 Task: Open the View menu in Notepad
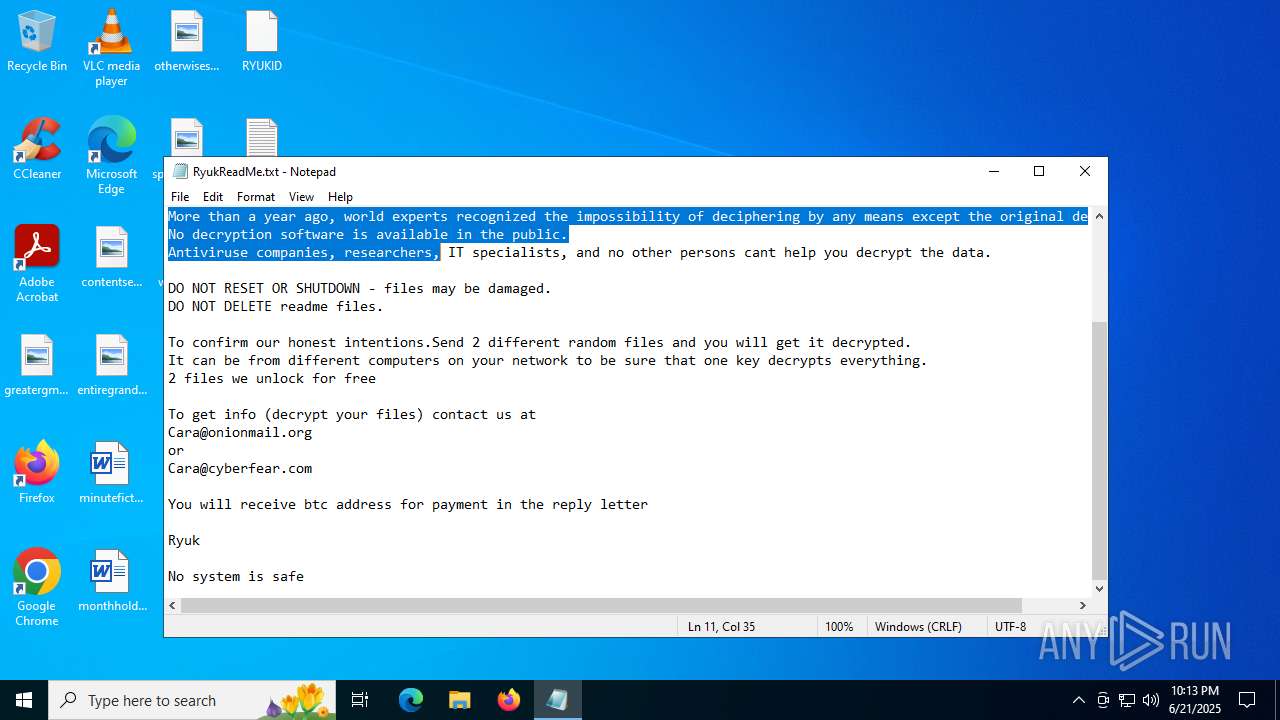[x=301, y=197]
